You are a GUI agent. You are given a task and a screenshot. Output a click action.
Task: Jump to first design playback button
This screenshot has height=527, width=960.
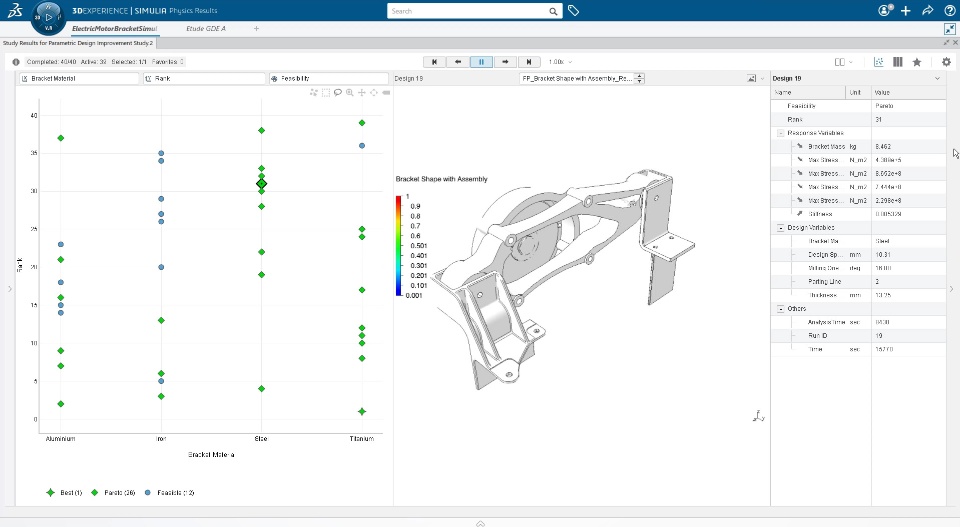(x=435, y=62)
